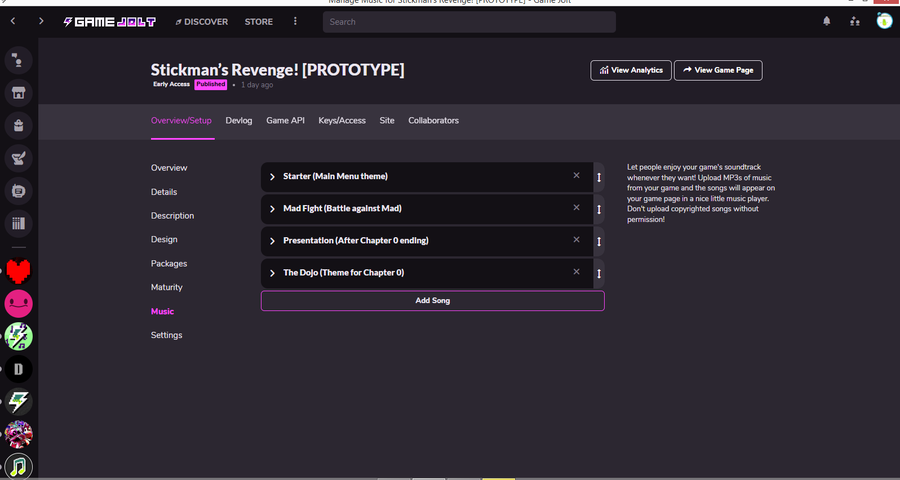Expand The Dojo song
Image resolution: width=900 pixels, height=480 pixels.
coord(272,273)
